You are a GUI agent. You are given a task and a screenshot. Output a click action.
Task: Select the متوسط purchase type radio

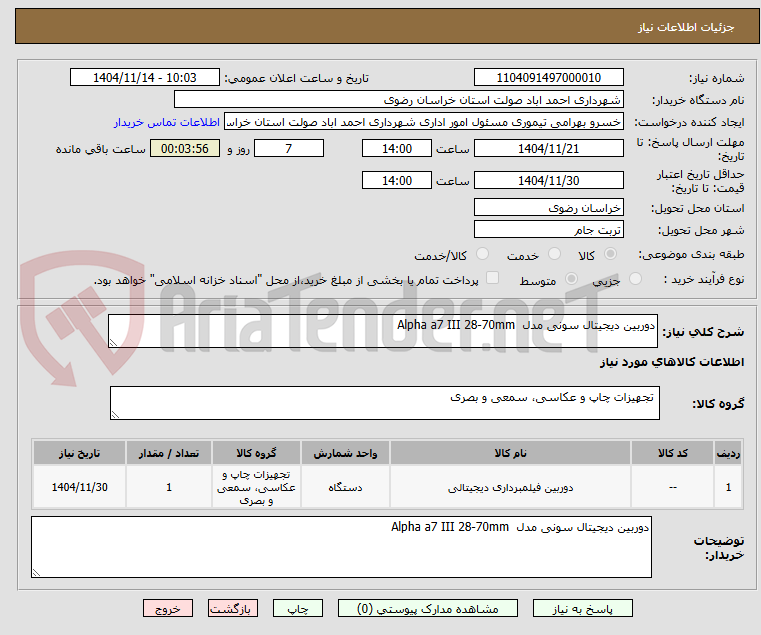tap(571, 279)
